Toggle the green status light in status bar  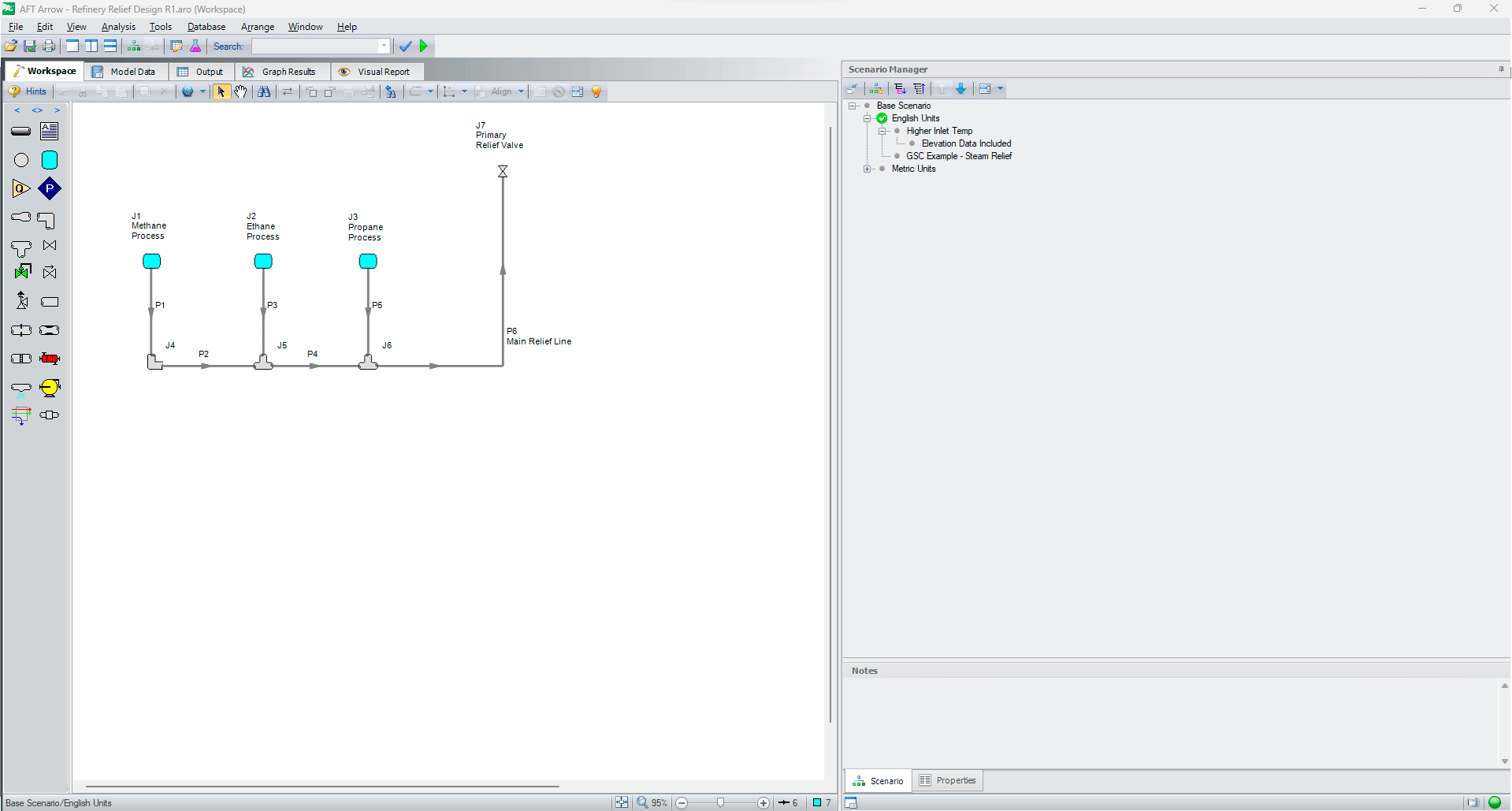1494,802
